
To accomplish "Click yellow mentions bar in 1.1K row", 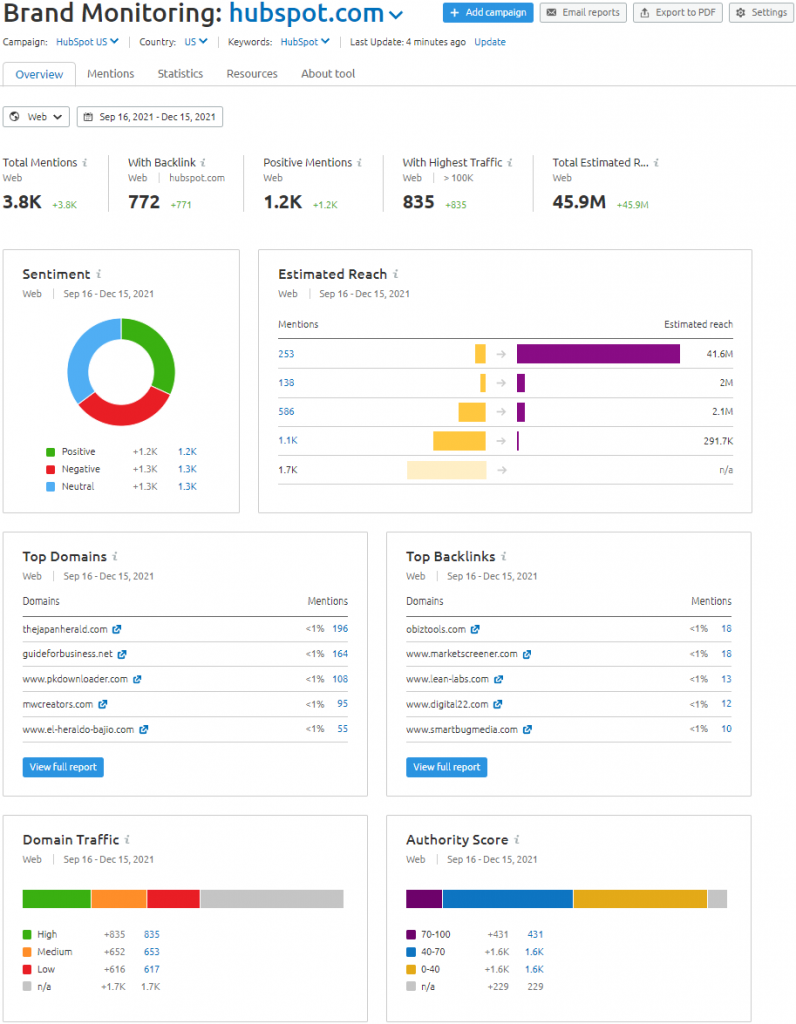I will pyautogui.click(x=459, y=441).
